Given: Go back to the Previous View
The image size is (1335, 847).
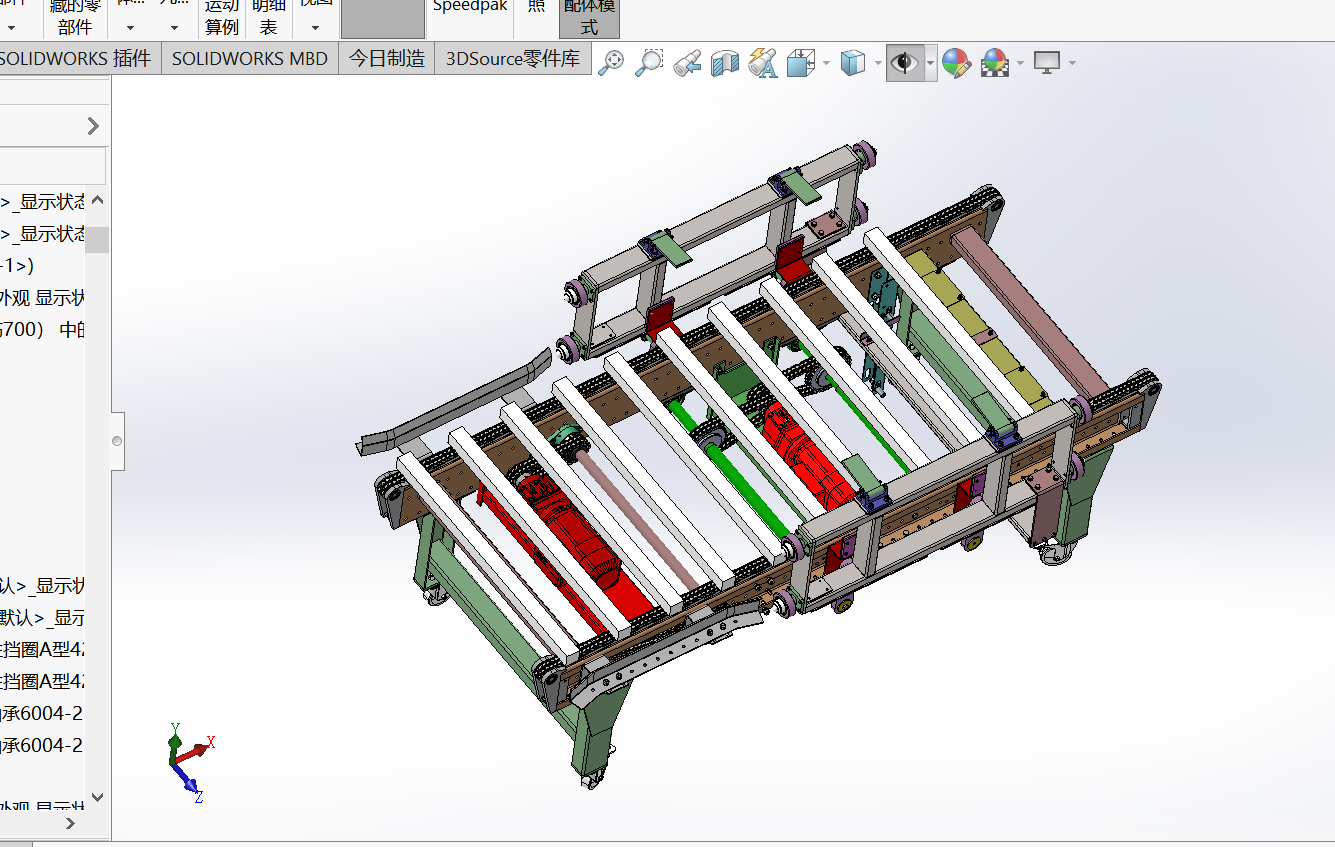Looking at the screenshot, I should click(687, 63).
